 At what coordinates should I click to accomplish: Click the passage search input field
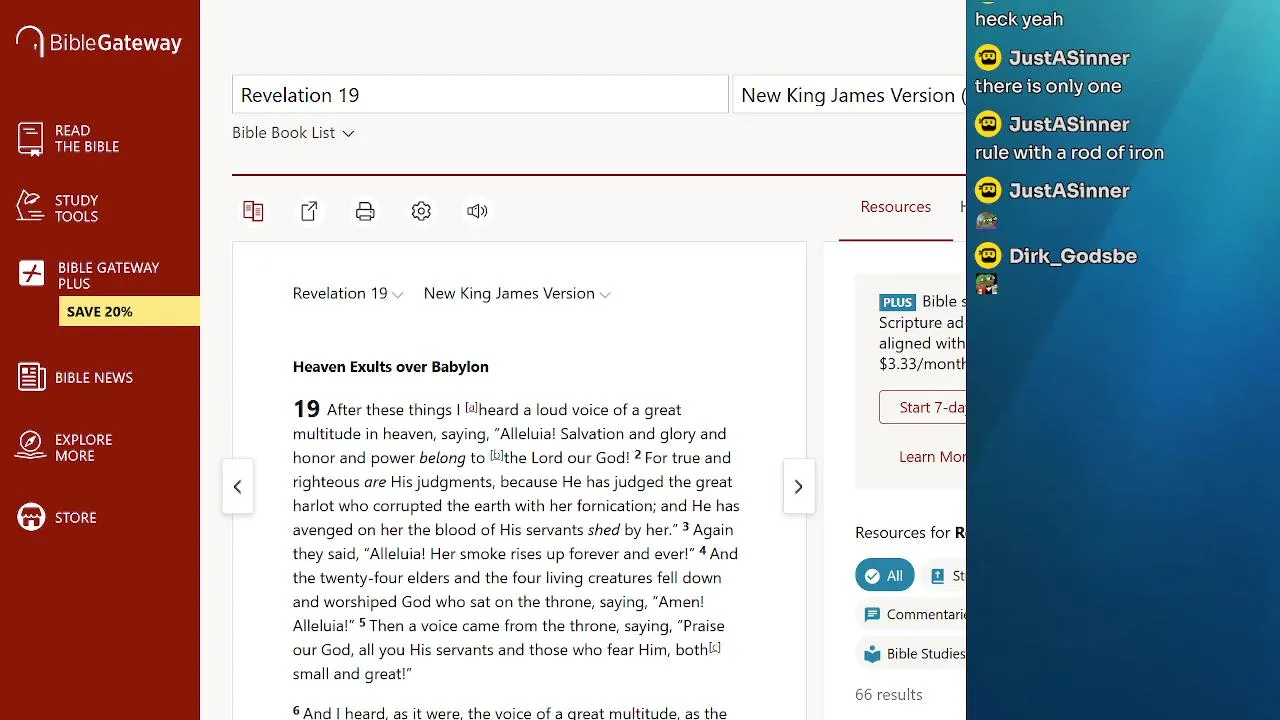click(x=480, y=95)
